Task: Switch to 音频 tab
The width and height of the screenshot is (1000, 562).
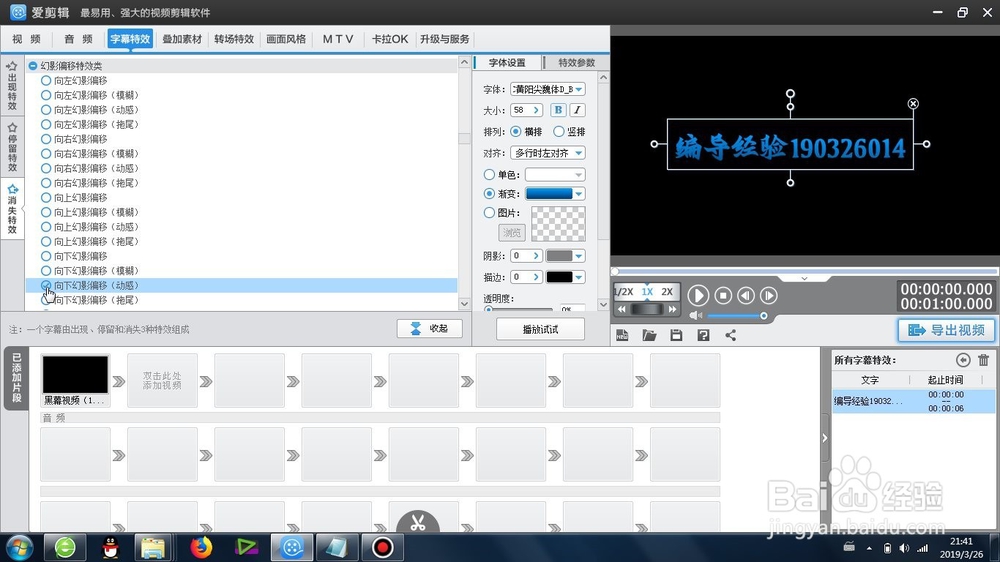Action: (78, 39)
